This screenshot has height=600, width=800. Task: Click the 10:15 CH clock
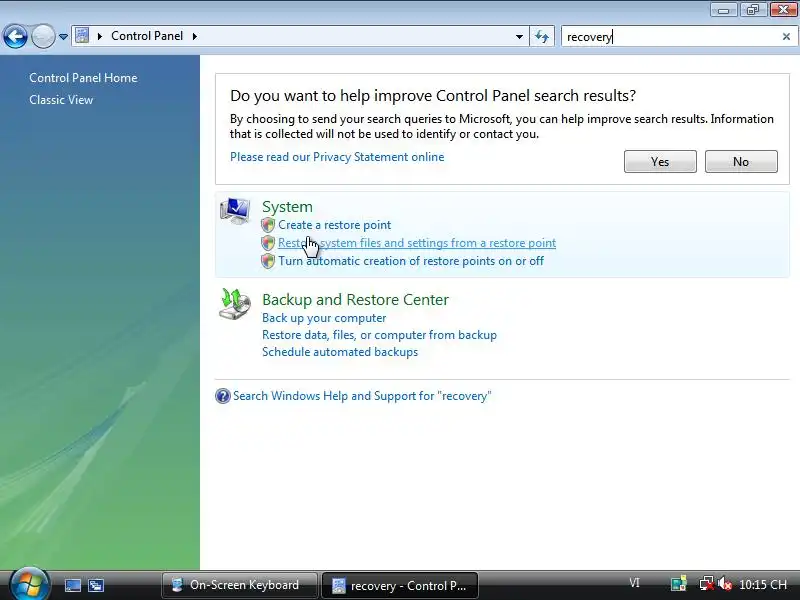point(763,585)
